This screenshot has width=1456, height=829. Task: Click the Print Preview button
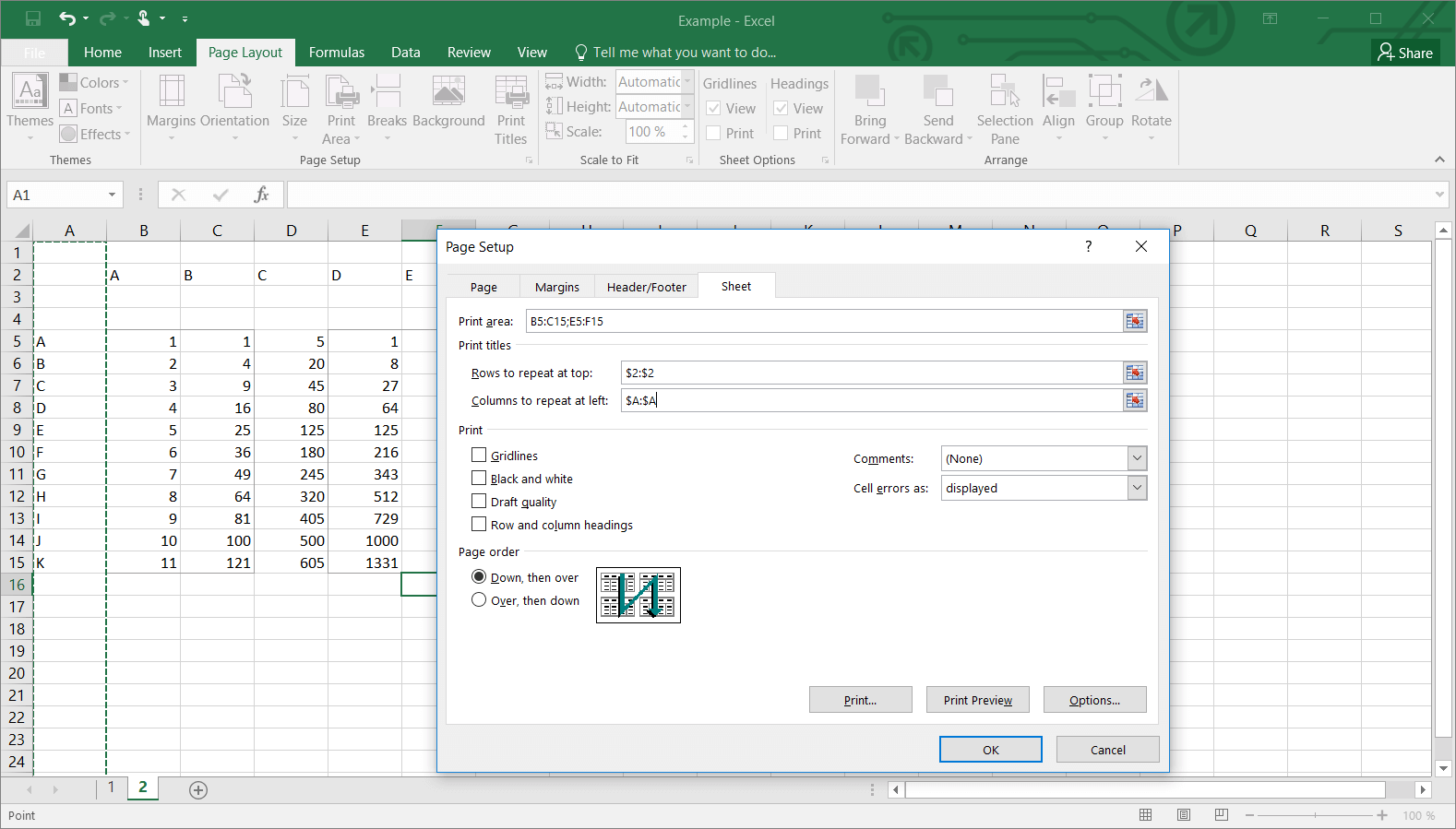(977, 700)
